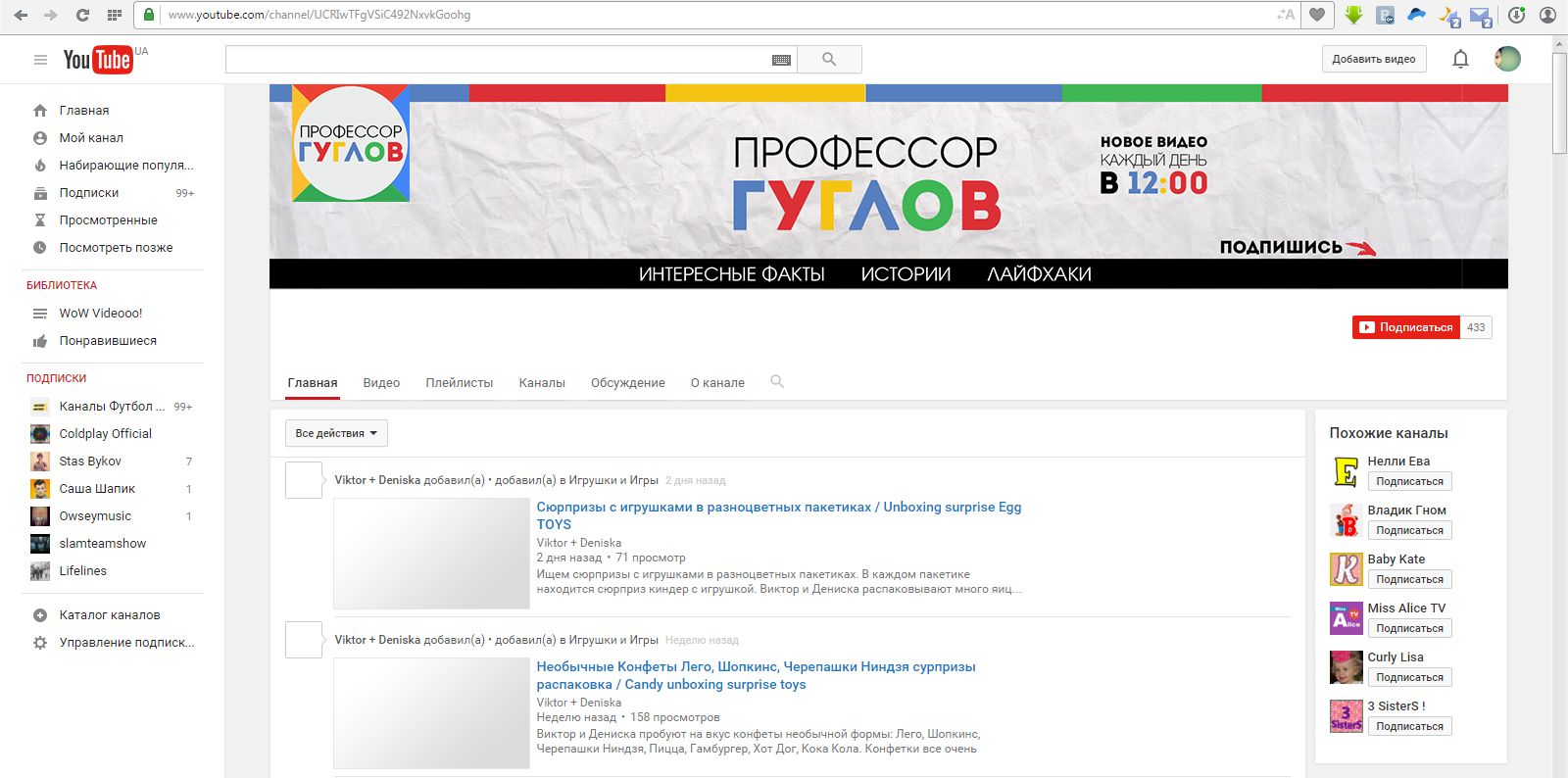Subscribe to Curly Lisa channel
Image resolution: width=1568 pixels, height=778 pixels.
1409,677
